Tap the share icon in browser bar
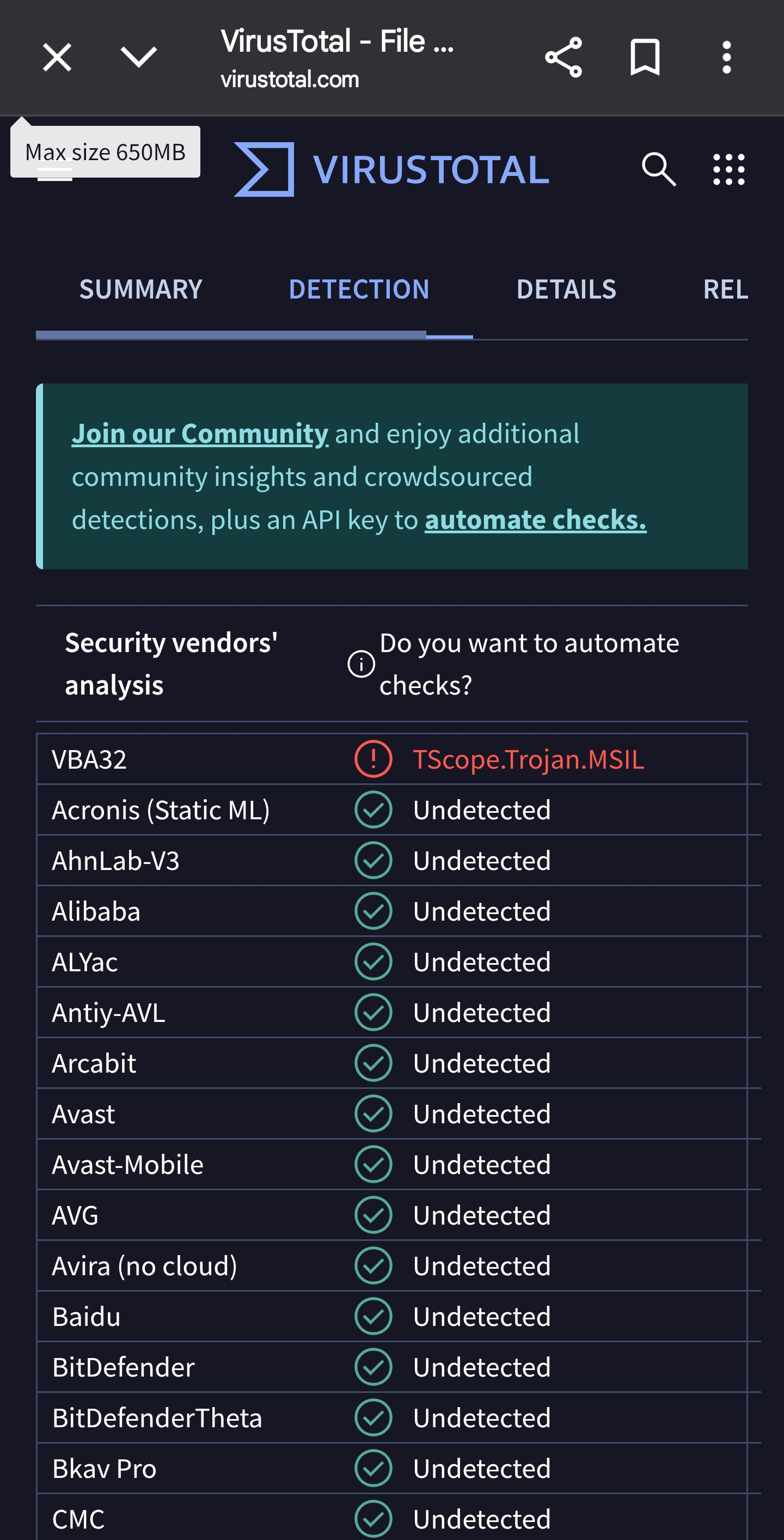The width and height of the screenshot is (784, 1540). 563,58
